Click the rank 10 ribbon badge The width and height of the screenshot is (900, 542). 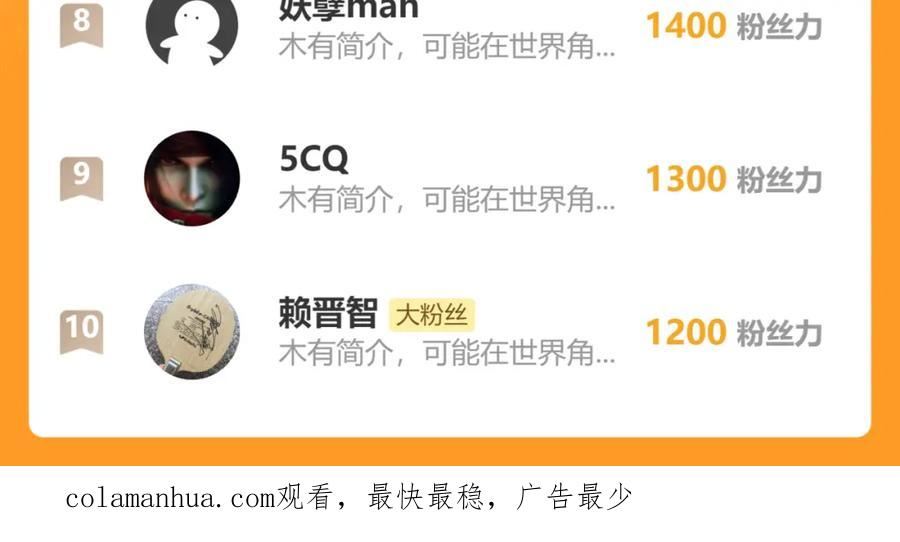(x=82, y=332)
